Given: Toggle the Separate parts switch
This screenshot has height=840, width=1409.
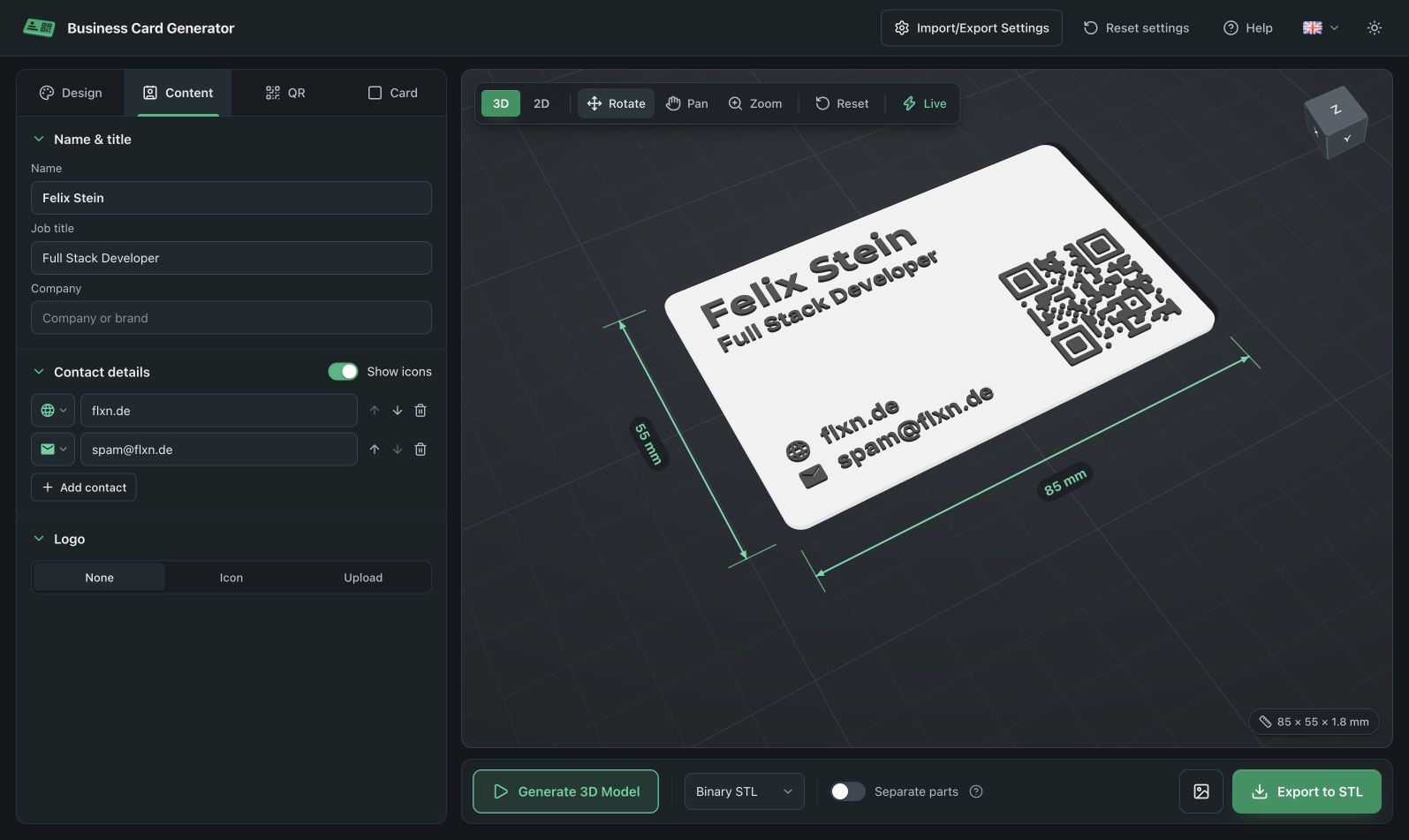Looking at the screenshot, I should [848, 791].
